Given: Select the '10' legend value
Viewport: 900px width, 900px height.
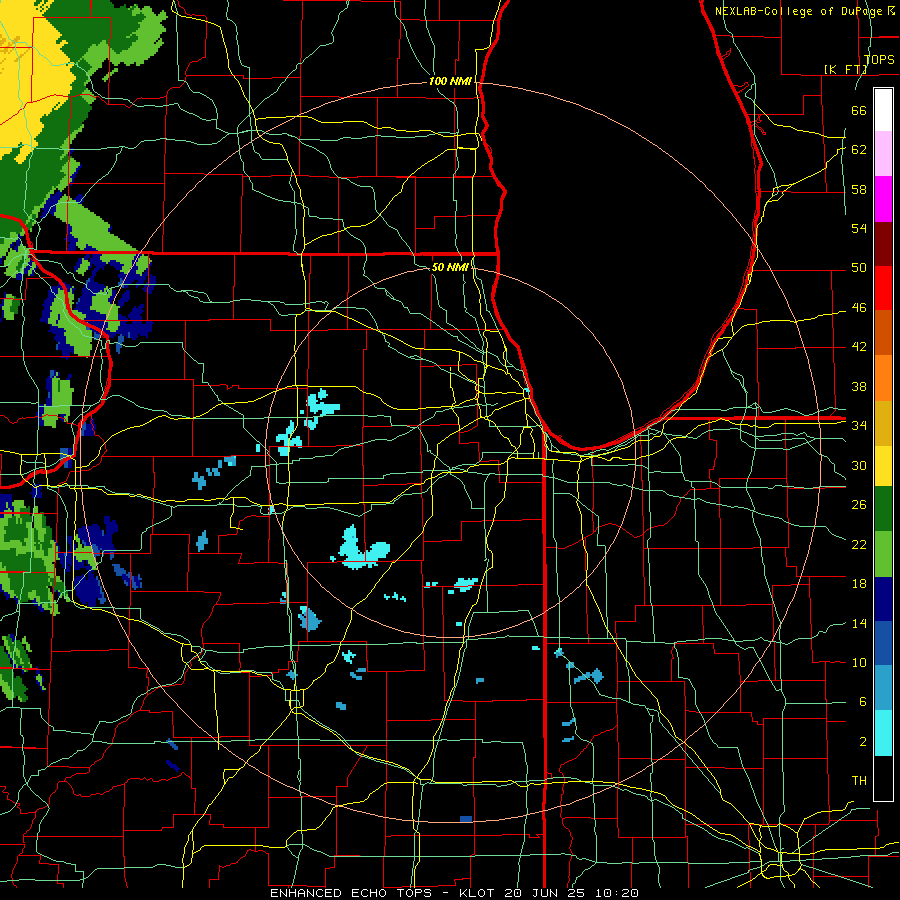Looking at the screenshot, I should point(859,663).
